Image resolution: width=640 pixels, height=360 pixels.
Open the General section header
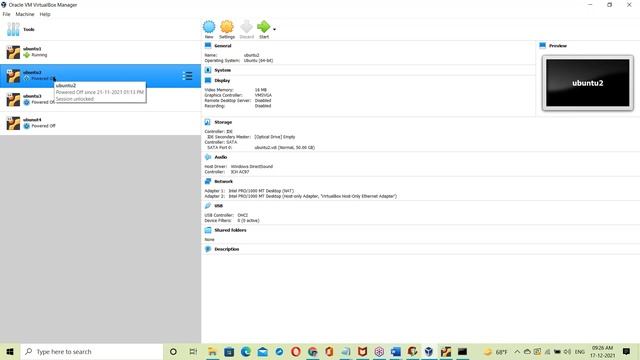[x=223, y=46]
